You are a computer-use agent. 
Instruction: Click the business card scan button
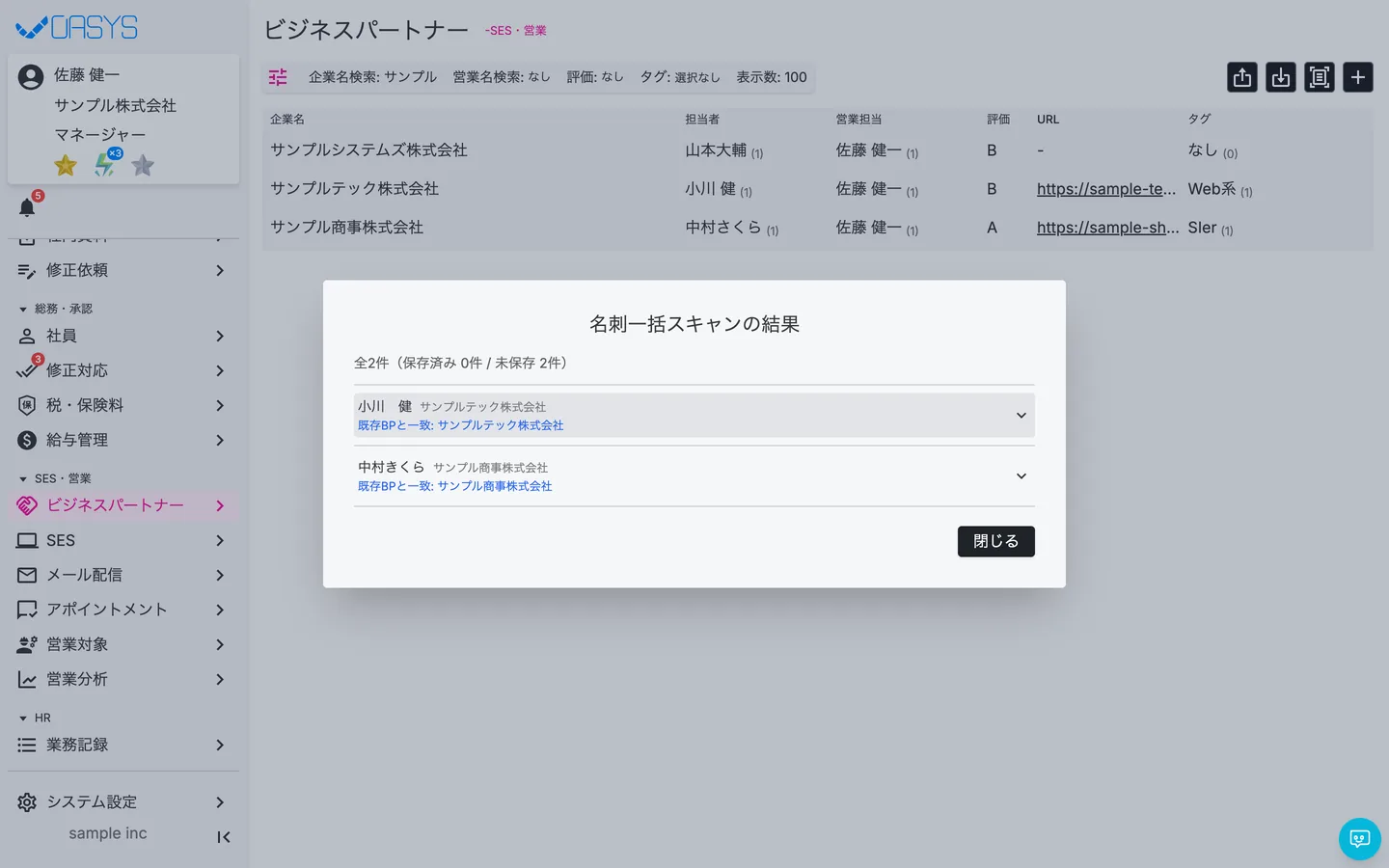pyautogui.click(x=1320, y=77)
